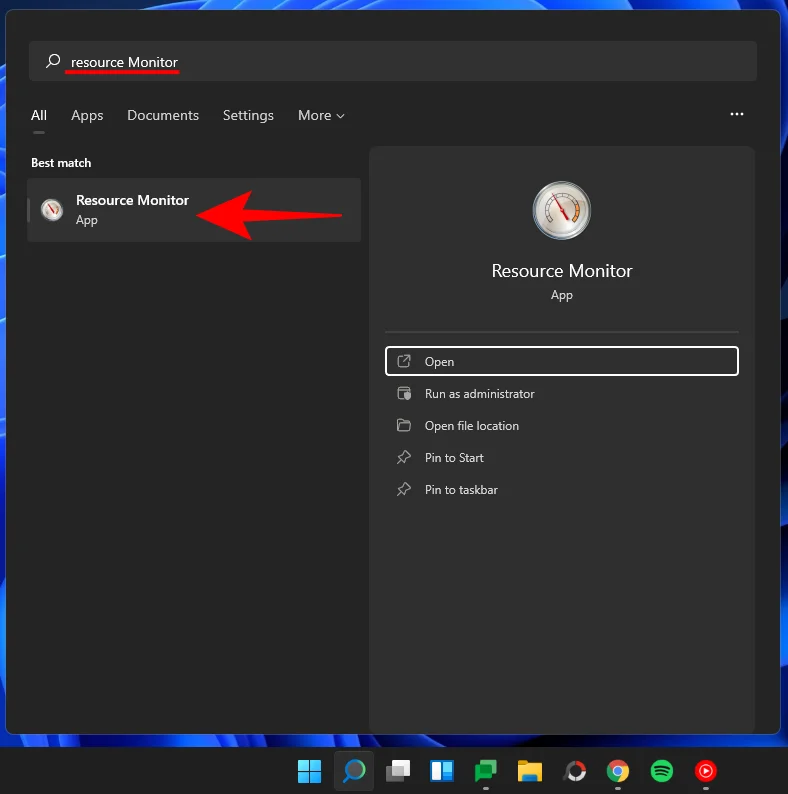Expand the More filter dropdown
This screenshot has width=788, height=794.
click(321, 116)
